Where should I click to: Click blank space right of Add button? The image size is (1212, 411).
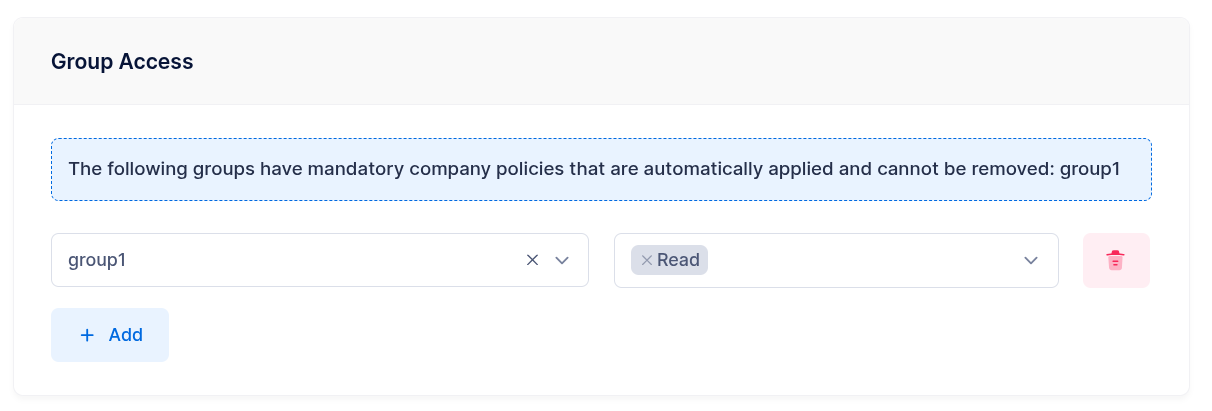pyautogui.click(x=600, y=335)
